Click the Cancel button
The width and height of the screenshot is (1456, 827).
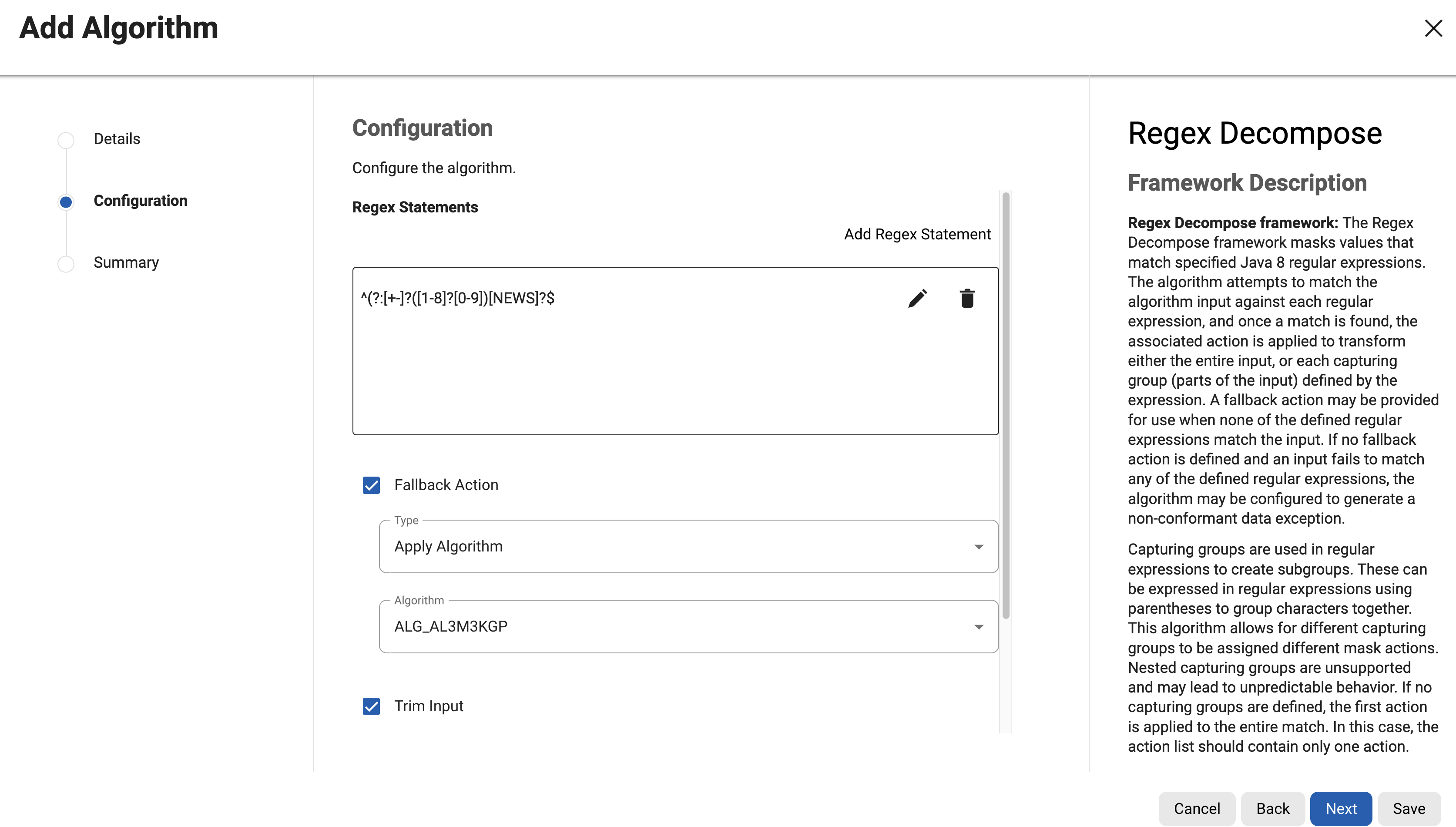point(1197,808)
